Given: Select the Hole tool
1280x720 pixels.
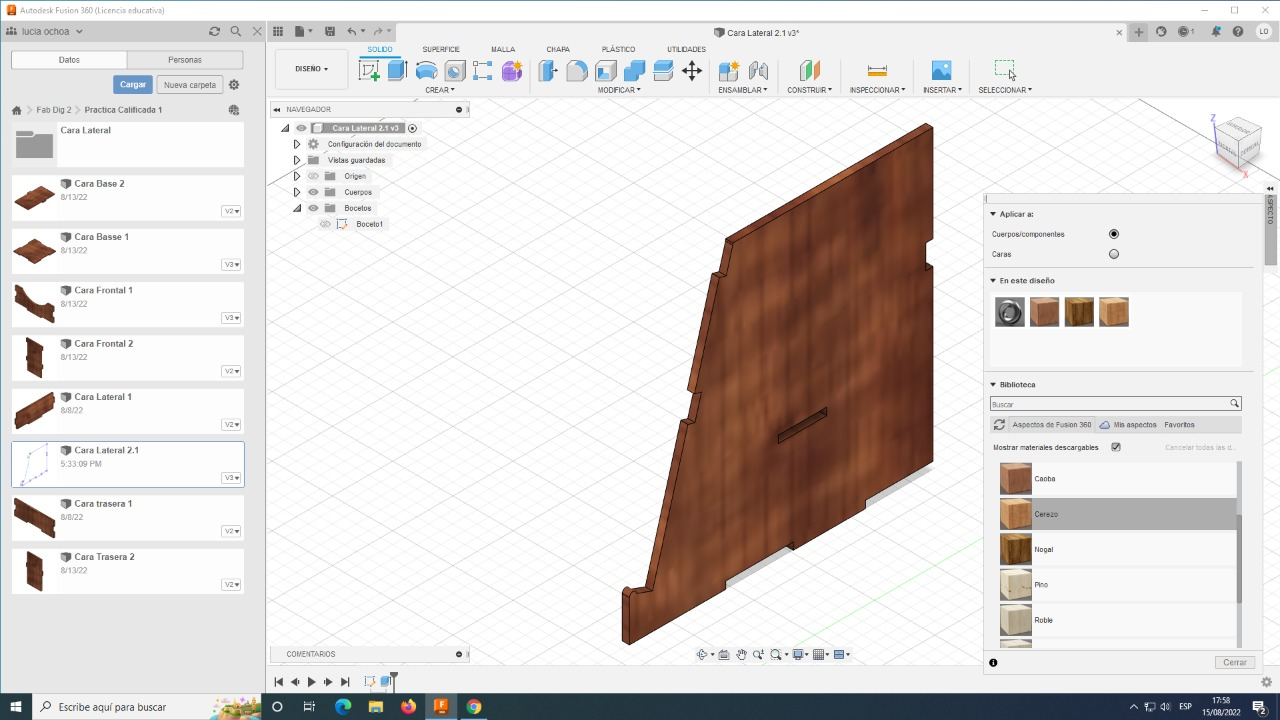Looking at the screenshot, I should (455, 70).
